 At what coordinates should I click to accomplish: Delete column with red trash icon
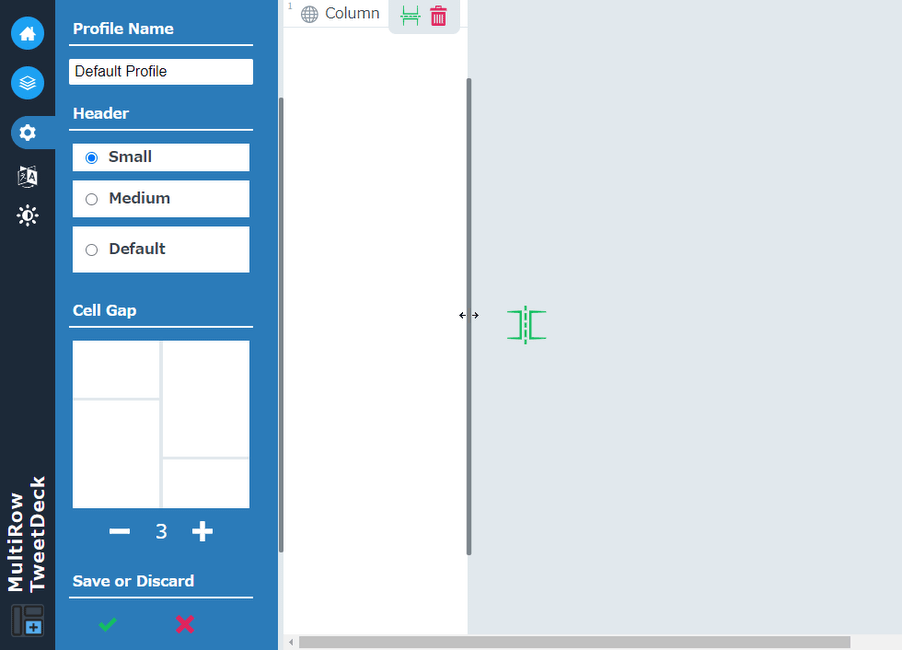point(438,16)
